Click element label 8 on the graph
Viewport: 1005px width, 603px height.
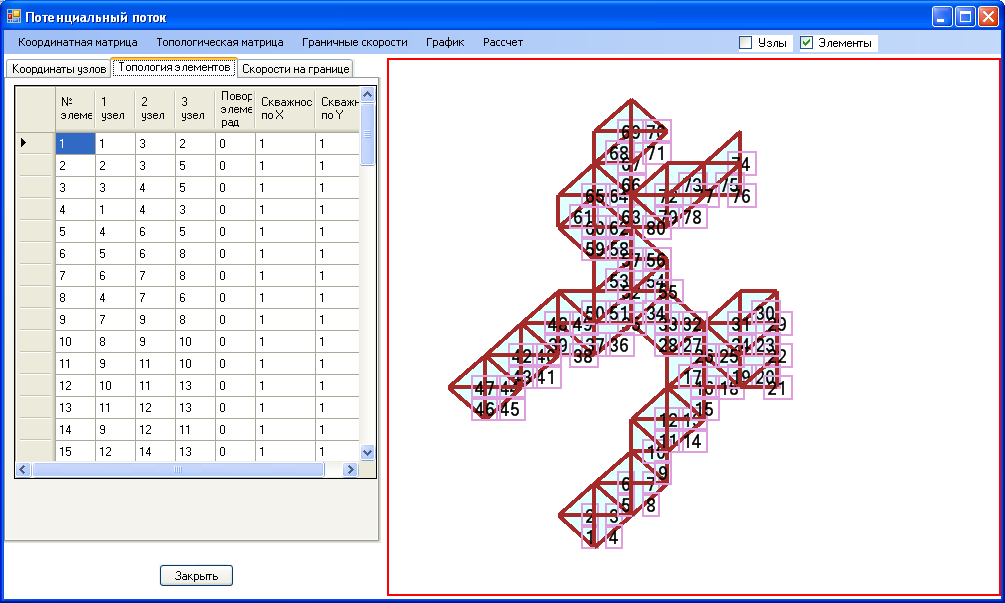(x=651, y=505)
